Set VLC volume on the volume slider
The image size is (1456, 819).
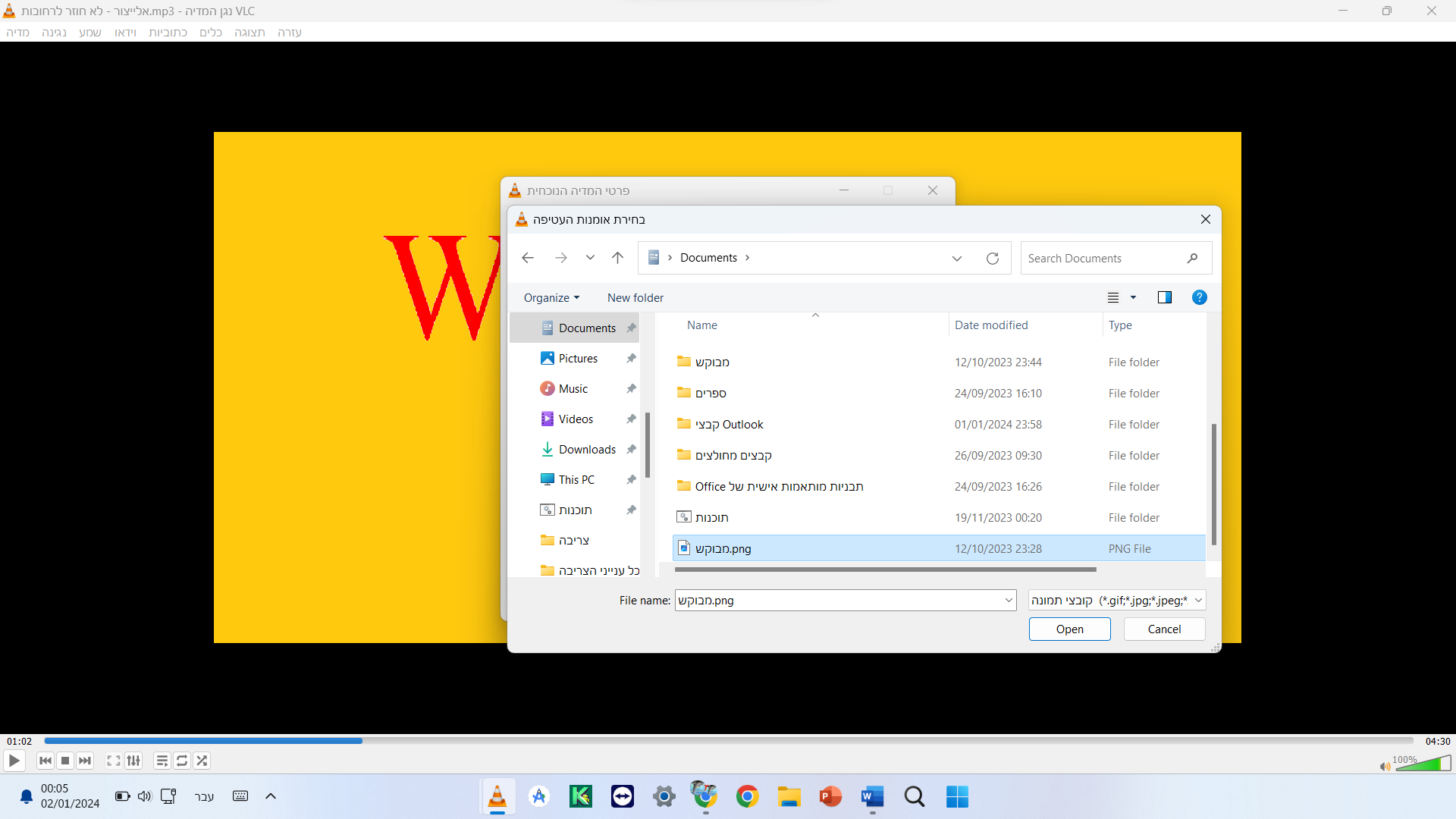[x=1423, y=763]
